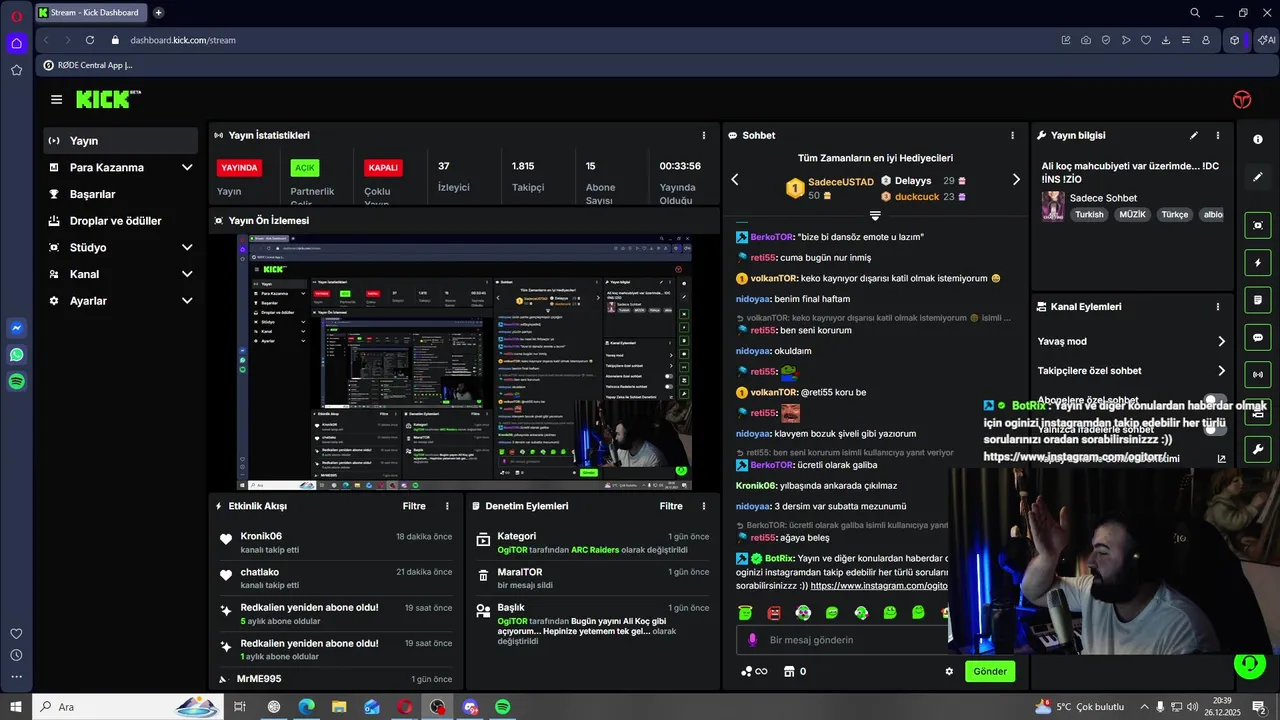
Task: Toggle the wrench stream info widget icon in the right rail
Action: (1258, 449)
